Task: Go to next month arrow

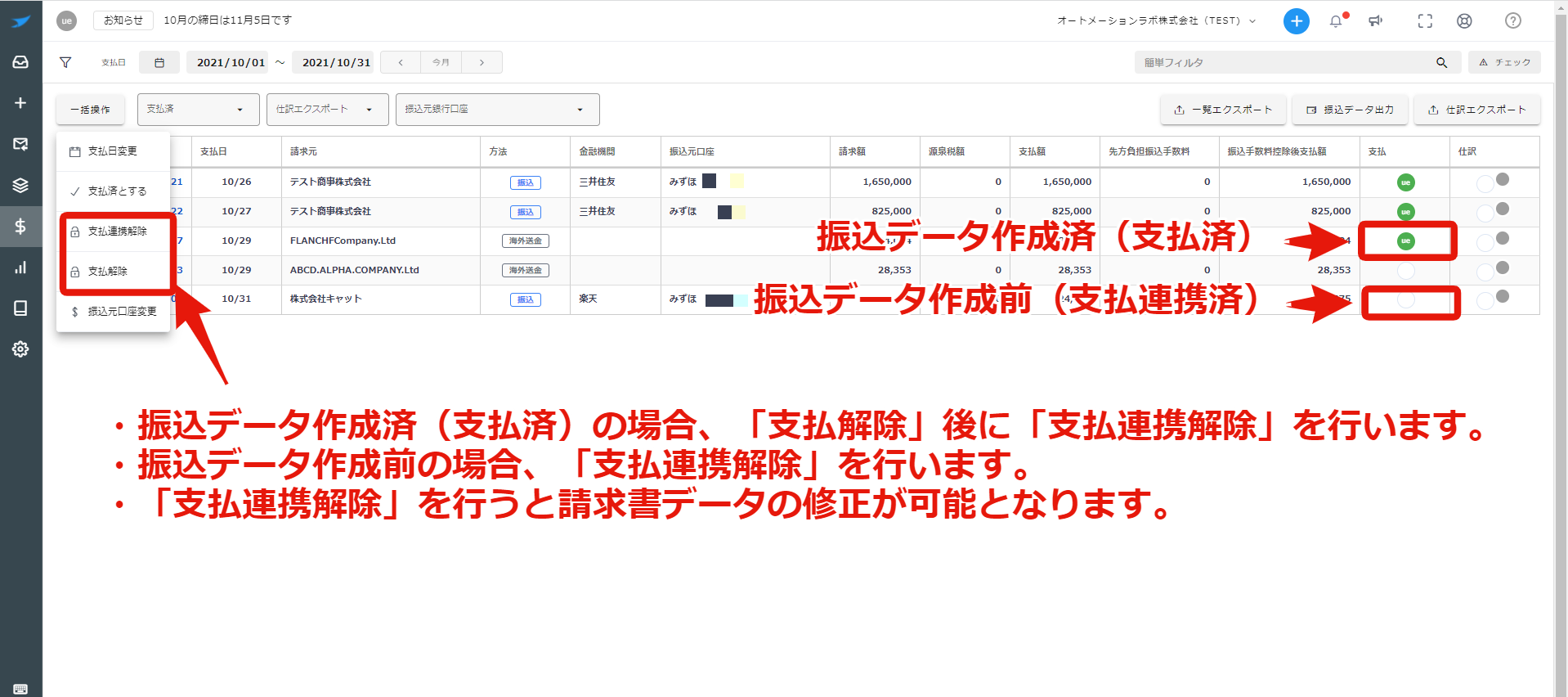Action: click(482, 62)
